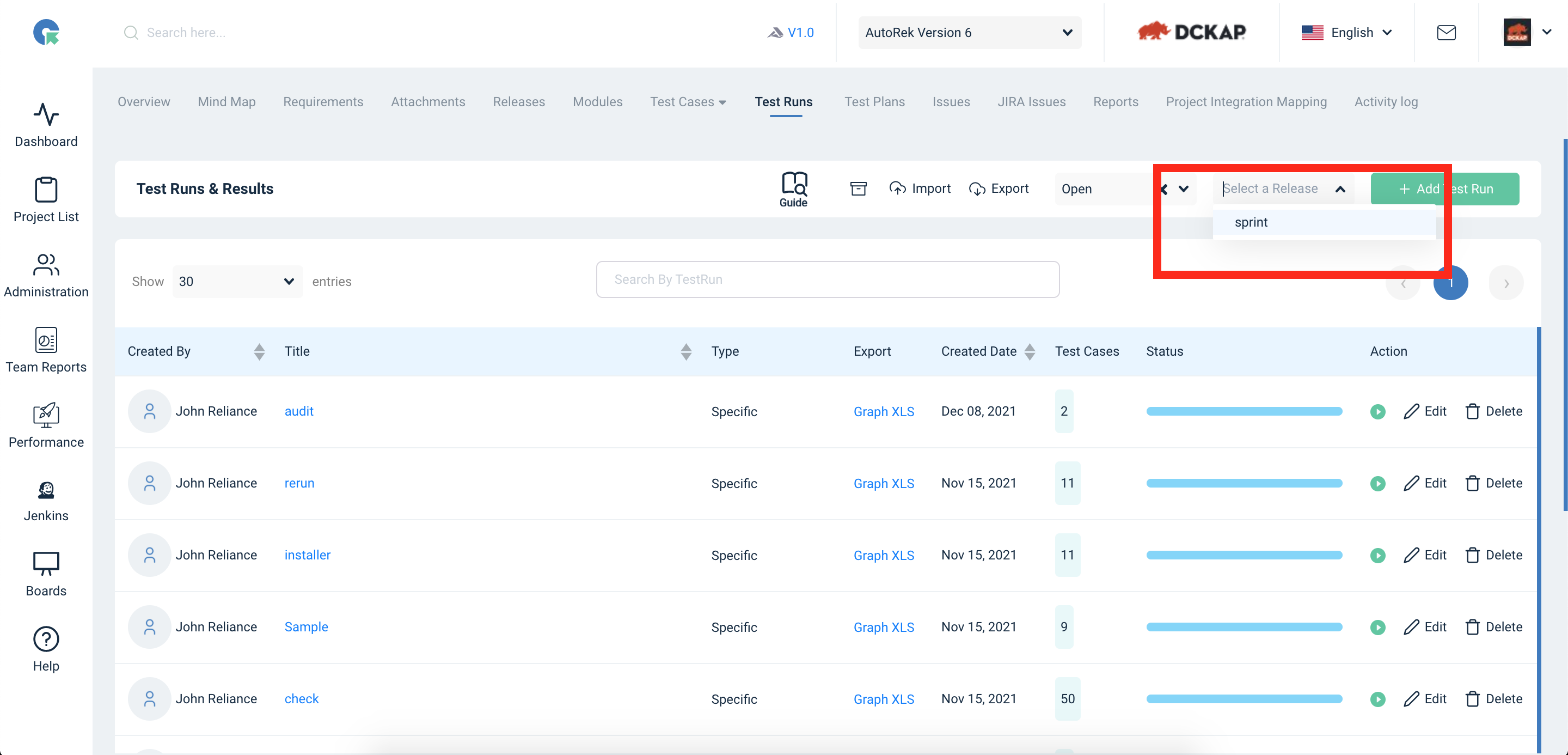Screen dimensions: 1568x755
Task: Click the audit status progress bar
Action: click(1244, 412)
